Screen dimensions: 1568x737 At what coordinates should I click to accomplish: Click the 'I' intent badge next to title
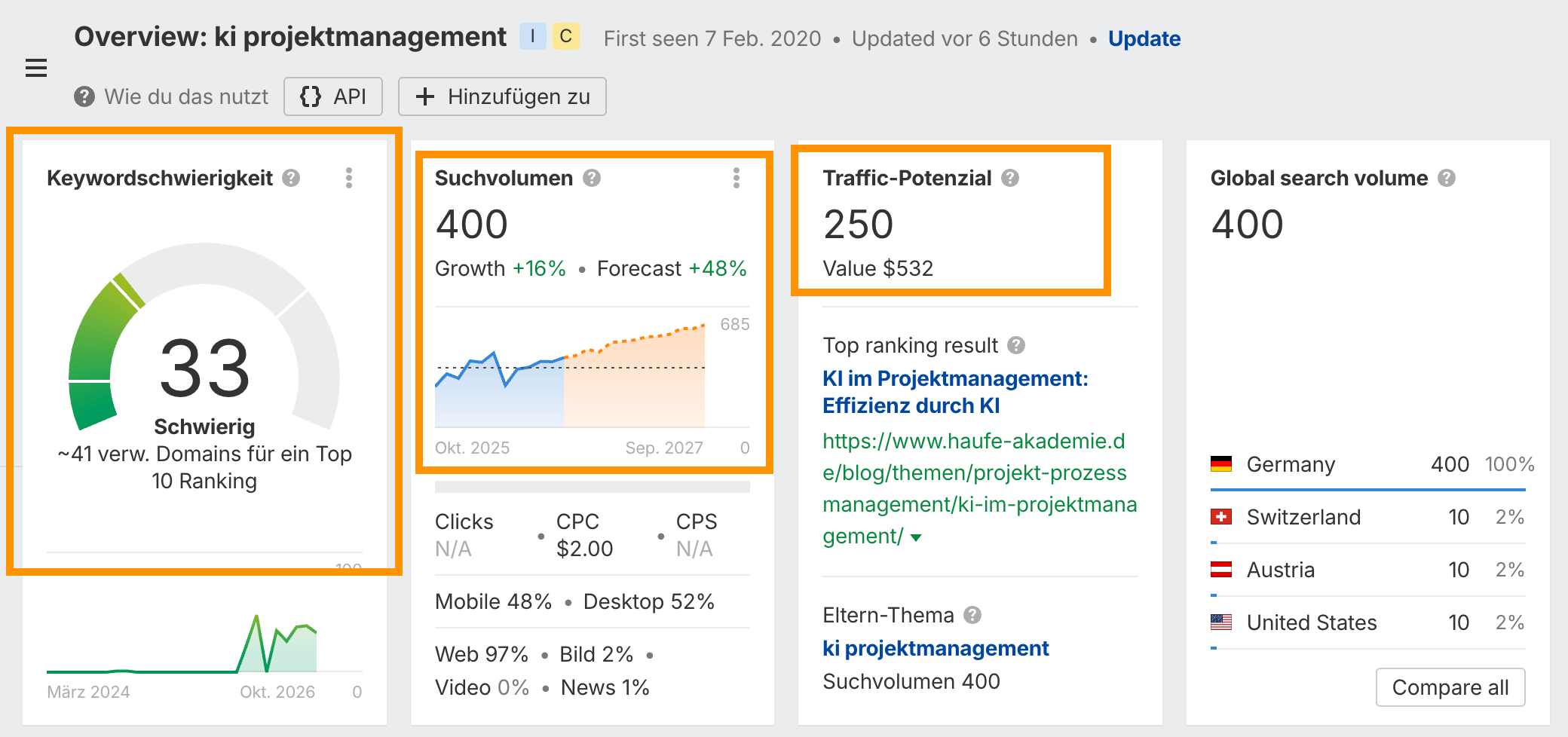coord(533,36)
